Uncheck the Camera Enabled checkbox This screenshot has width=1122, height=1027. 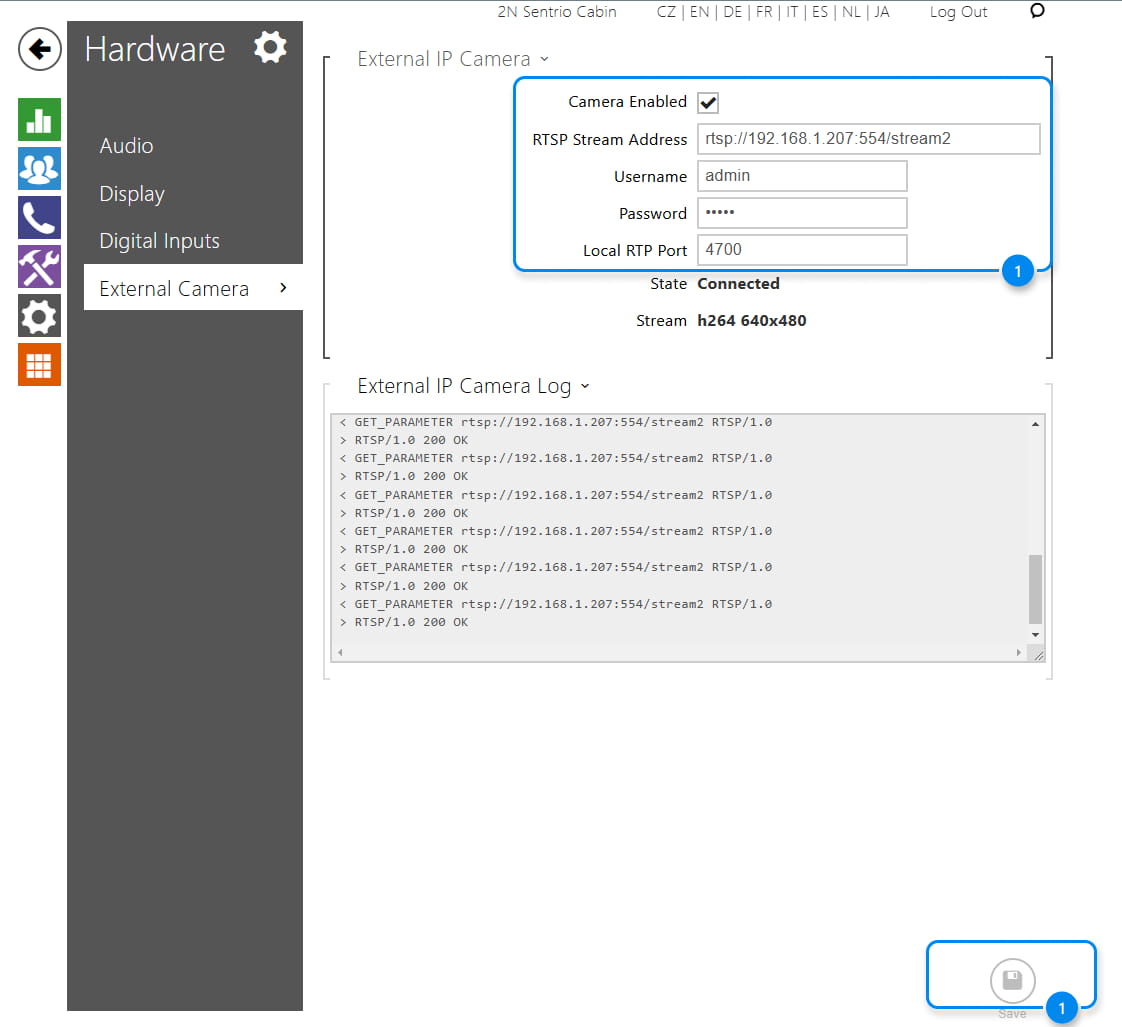click(x=708, y=102)
